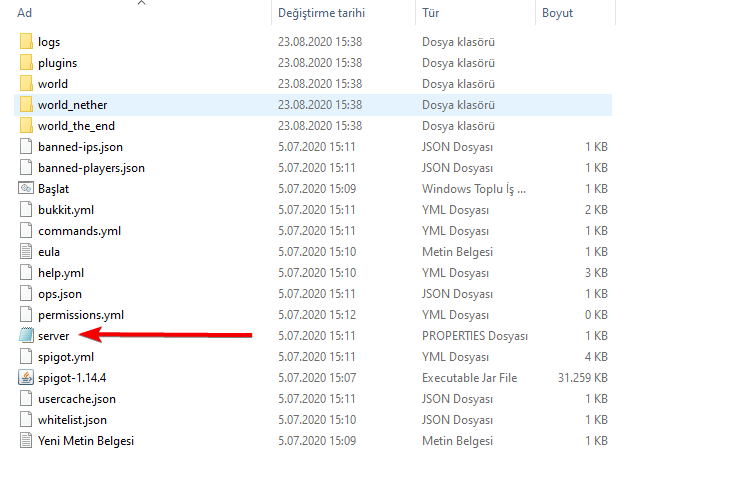Click the "Windows Toplu İş ..." type cell
This screenshot has width=754, height=482.
coord(474,189)
